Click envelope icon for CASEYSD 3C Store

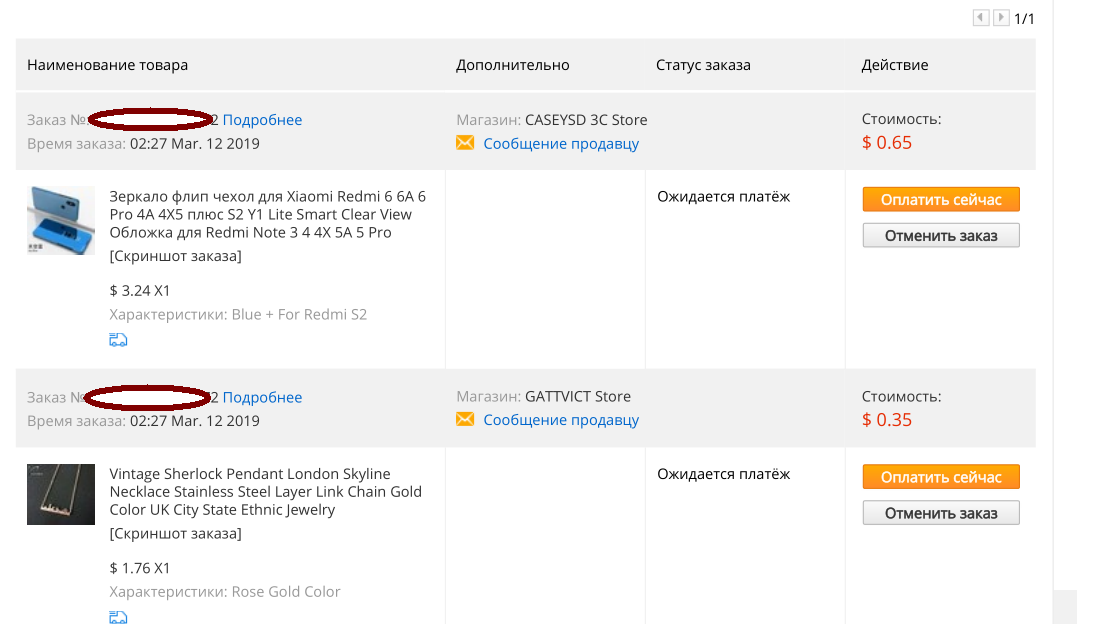(x=465, y=143)
